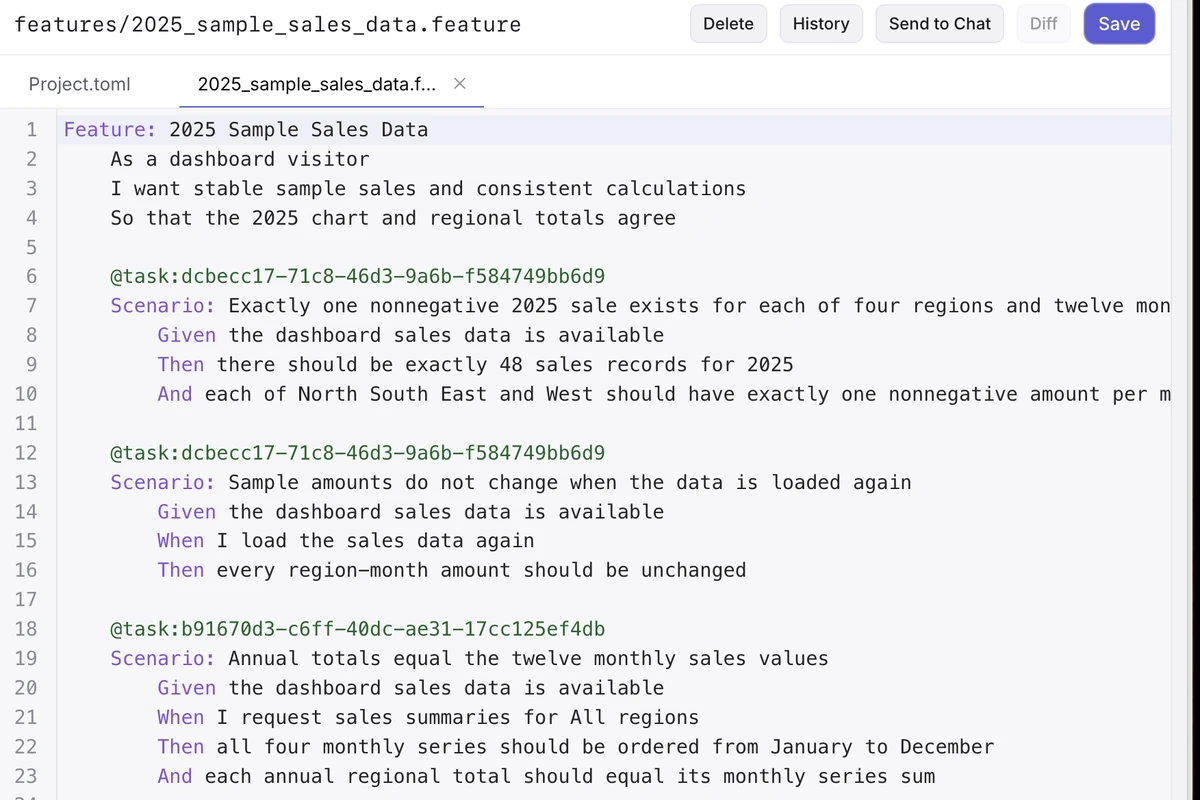Click 'When I load the sales data again'
1200x800 pixels.
[346, 541]
